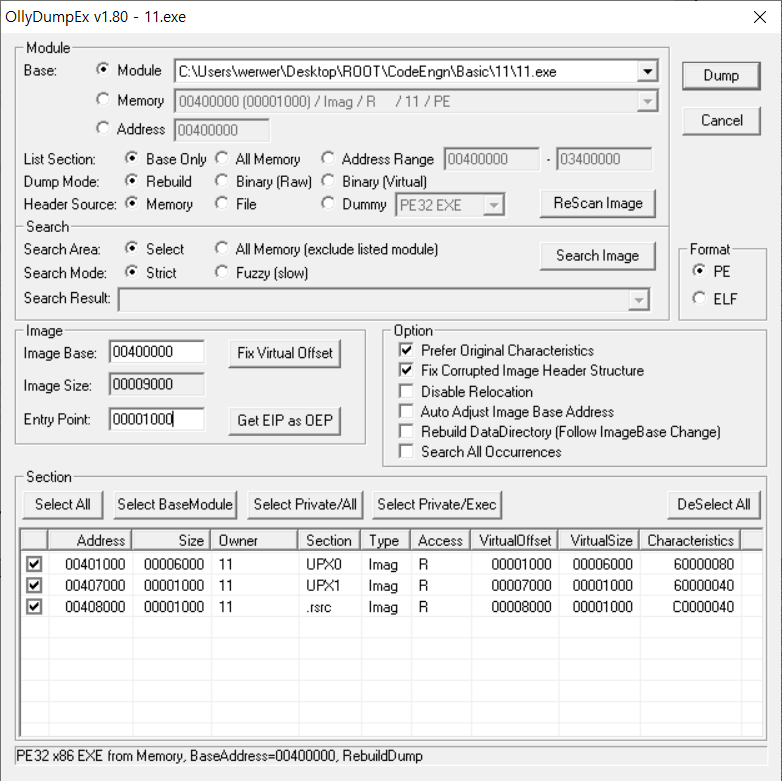Click the Characteristics column header

click(691, 541)
